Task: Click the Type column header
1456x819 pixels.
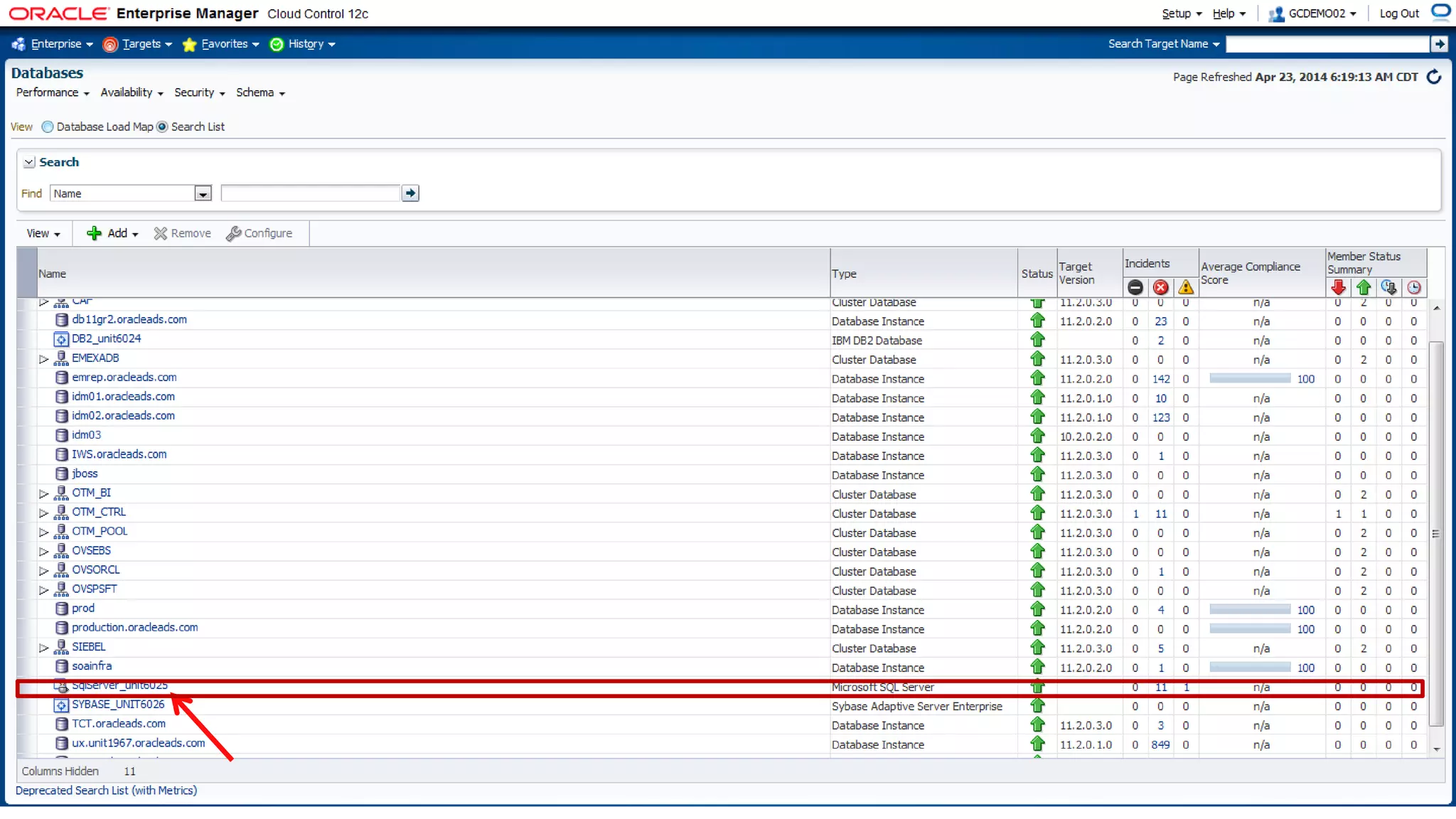Action: [923, 274]
